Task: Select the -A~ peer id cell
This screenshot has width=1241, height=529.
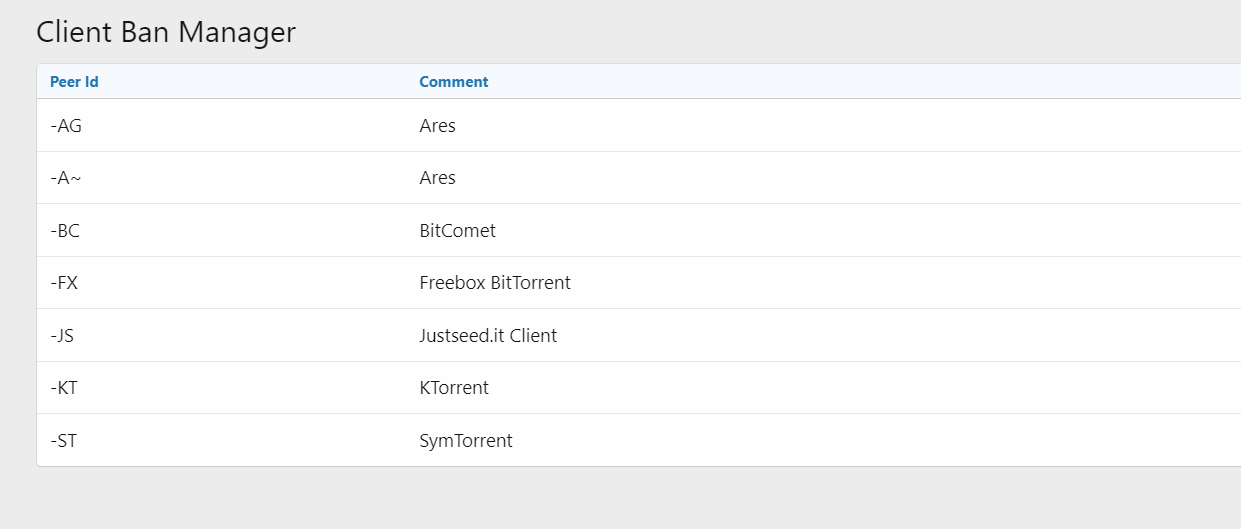Action: tap(65, 178)
